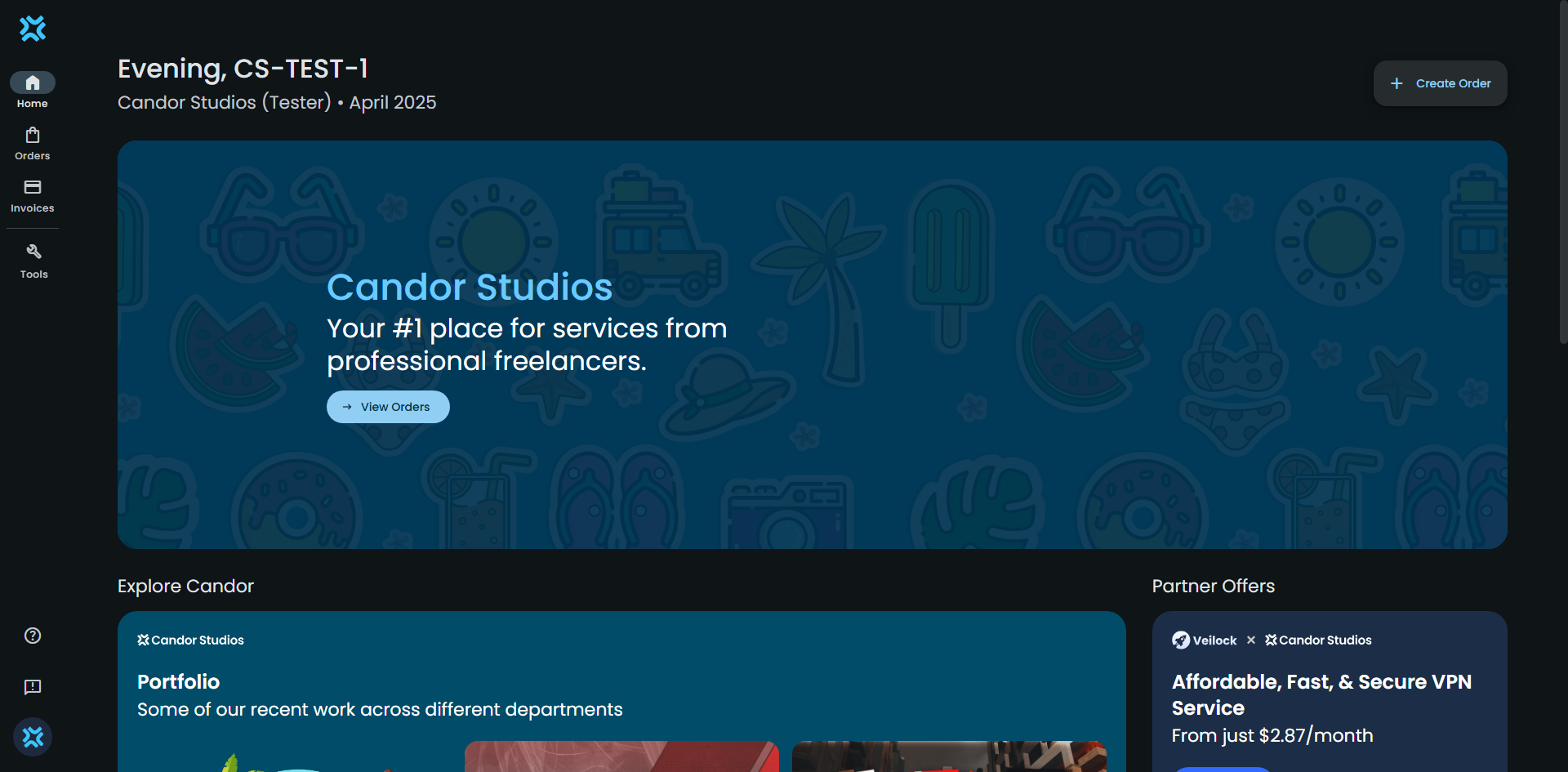
Task: Click the View Orders button
Action: click(x=388, y=407)
